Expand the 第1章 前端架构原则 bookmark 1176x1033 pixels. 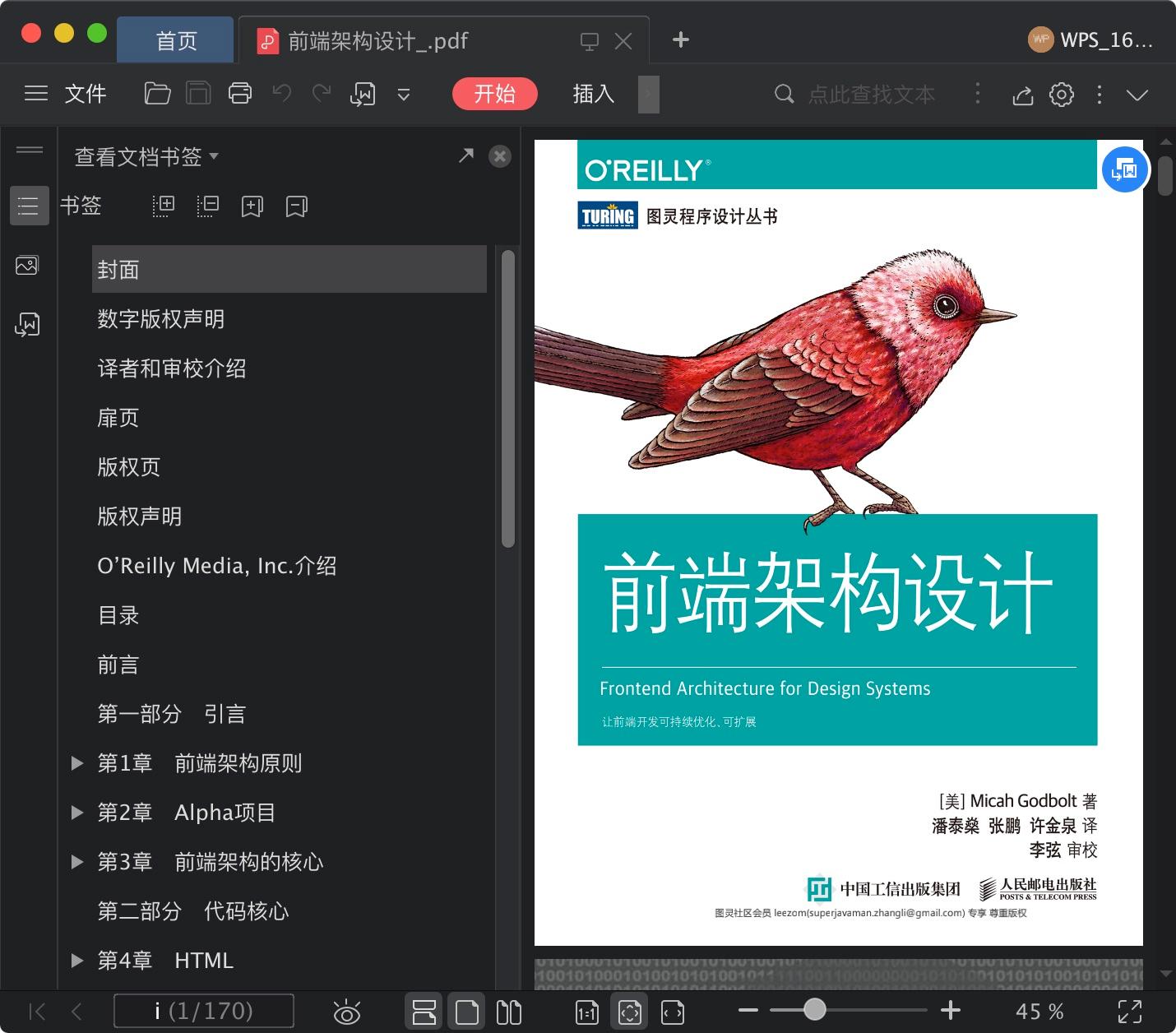(x=77, y=763)
